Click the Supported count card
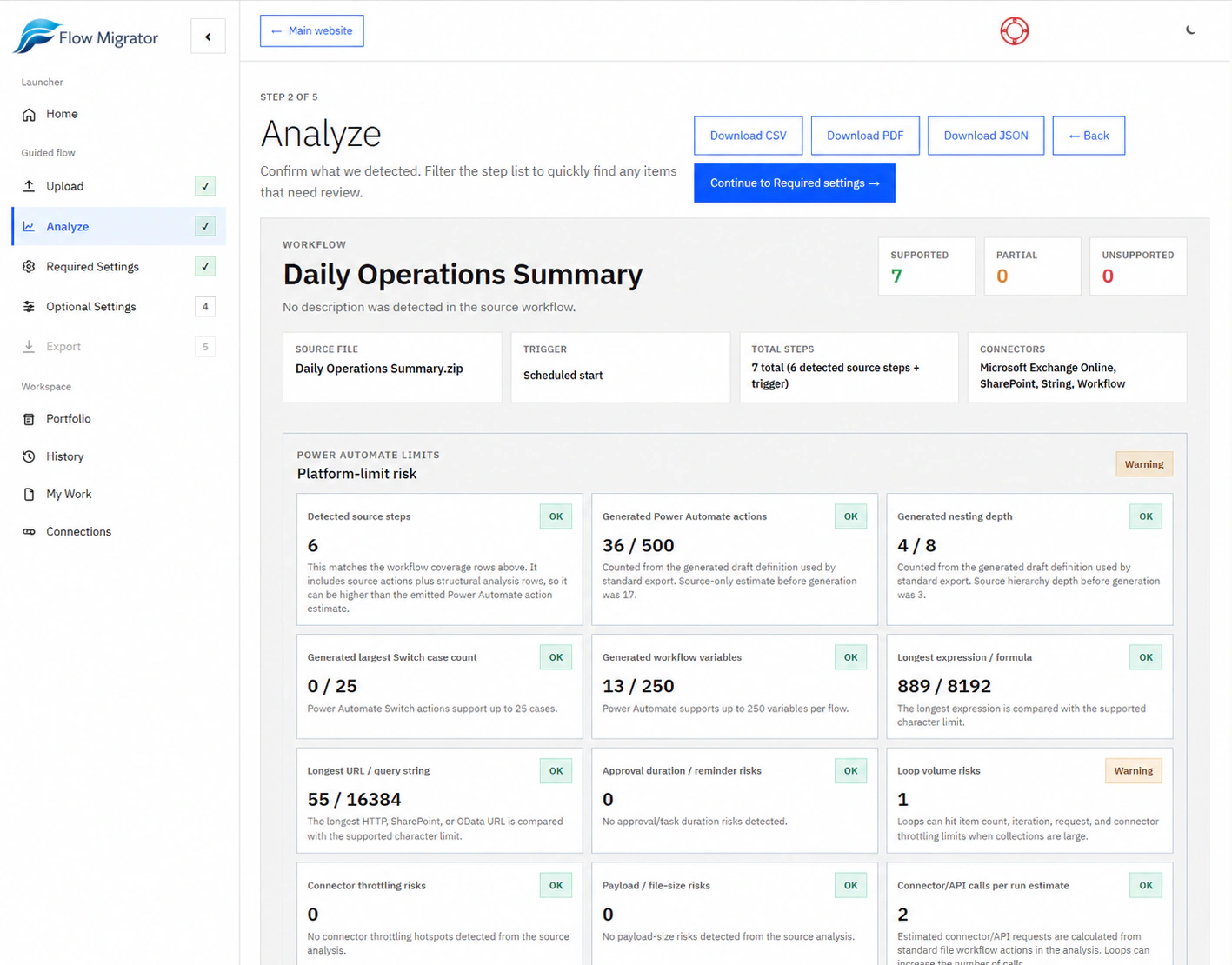1232x965 pixels. pos(927,266)
